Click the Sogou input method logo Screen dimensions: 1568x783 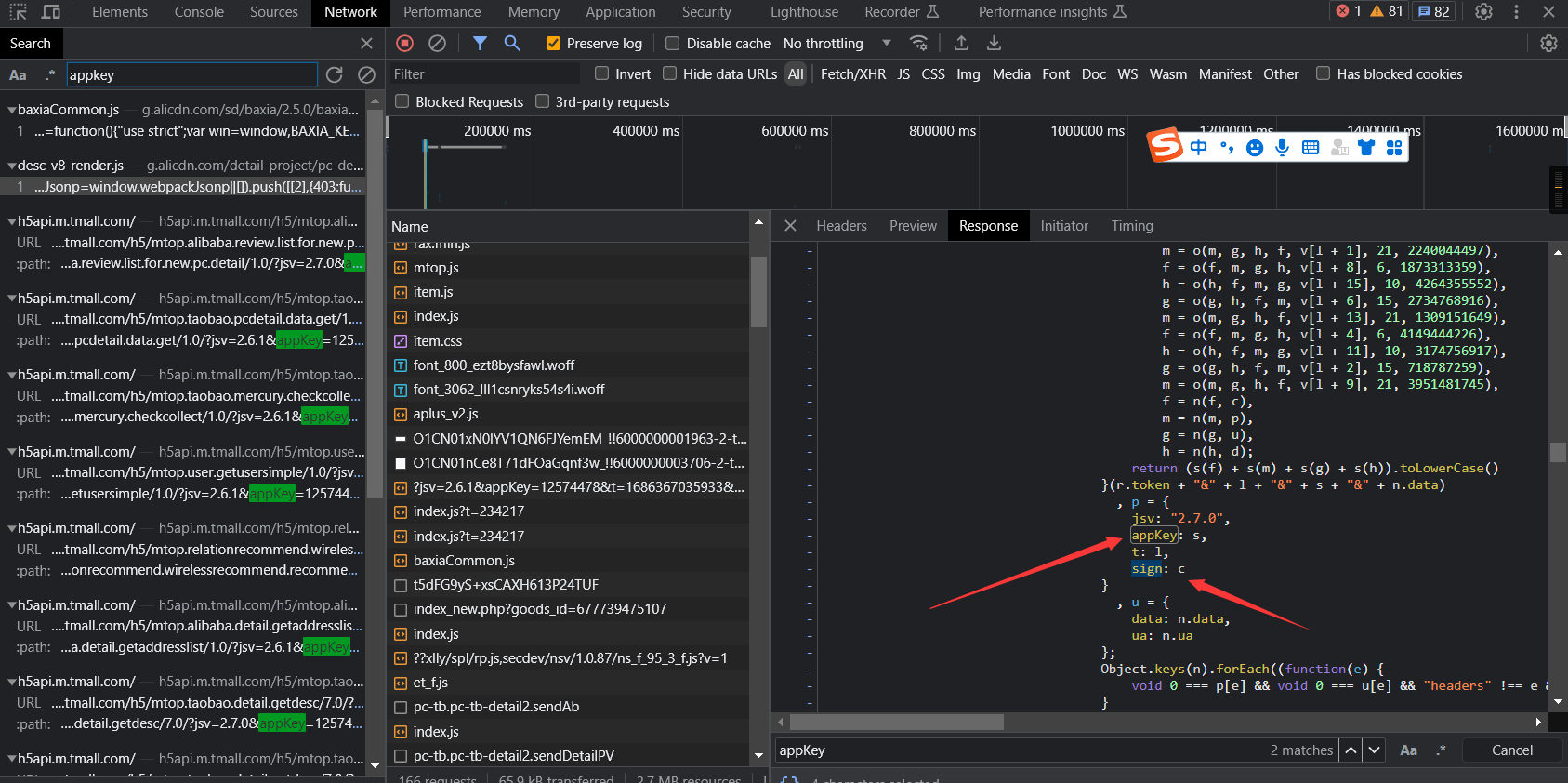[1165, 145]
